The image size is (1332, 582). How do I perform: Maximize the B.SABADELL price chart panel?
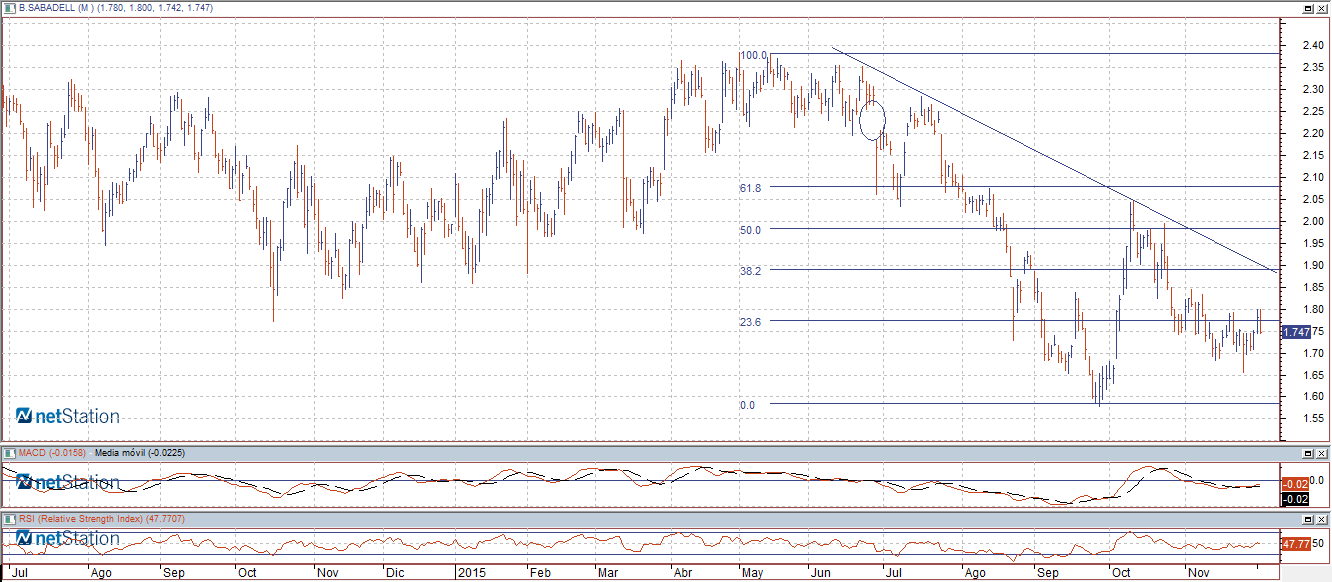point(1308,8)
